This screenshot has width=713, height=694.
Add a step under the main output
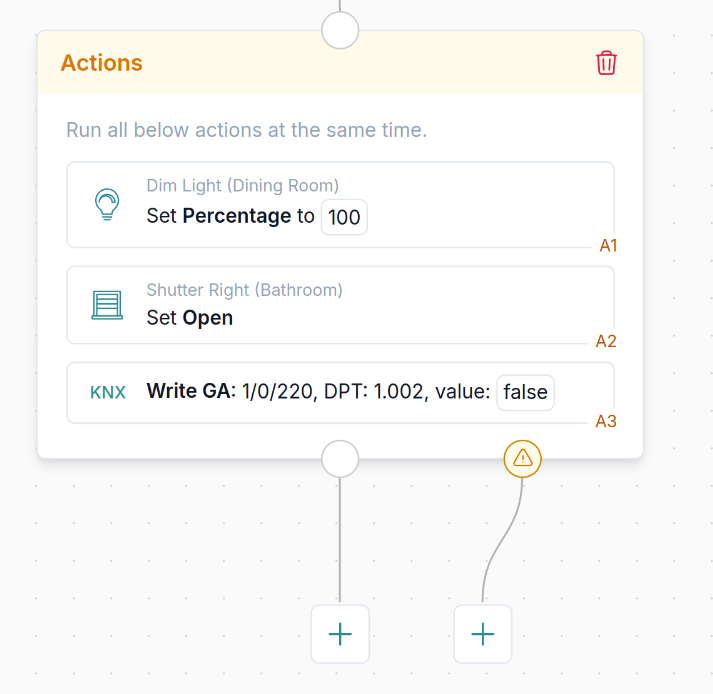coord(340,634)
